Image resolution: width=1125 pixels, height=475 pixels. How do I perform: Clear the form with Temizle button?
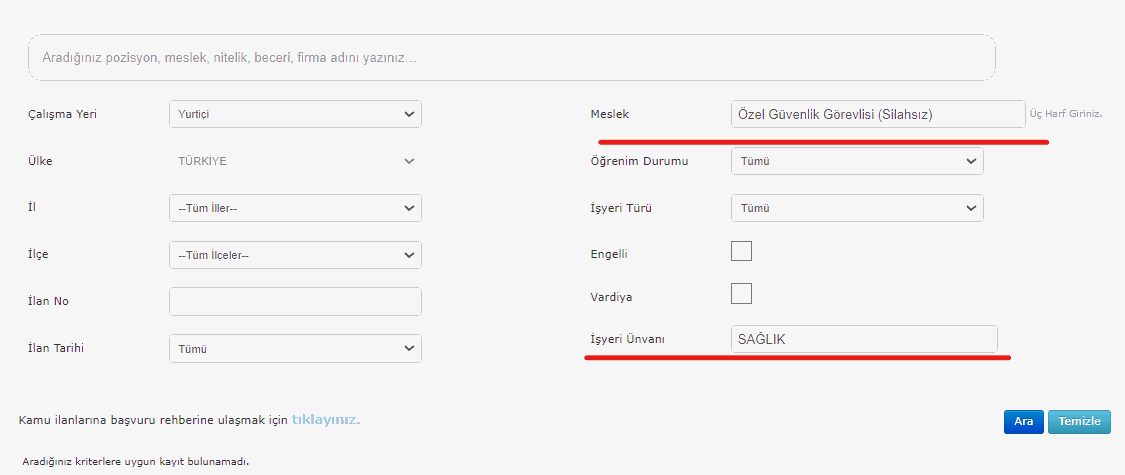point(1079,421)
